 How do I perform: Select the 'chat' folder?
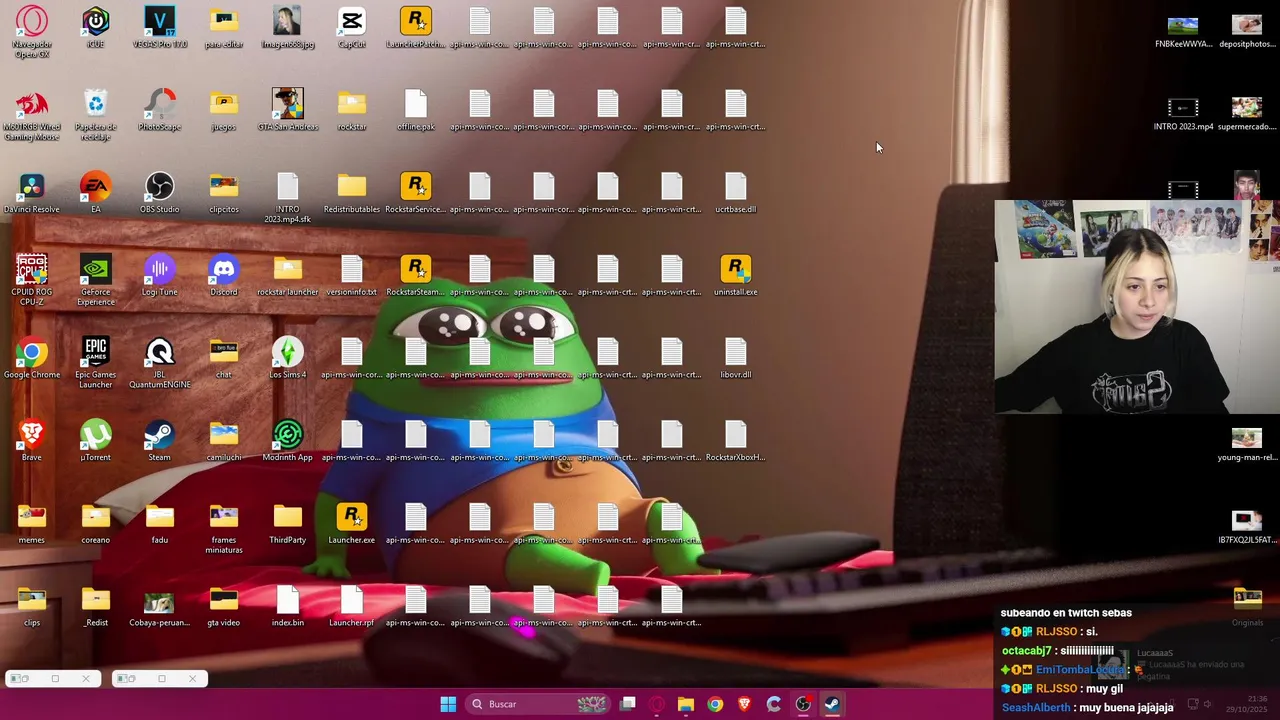pyautogui.click(x=224, y=358)
